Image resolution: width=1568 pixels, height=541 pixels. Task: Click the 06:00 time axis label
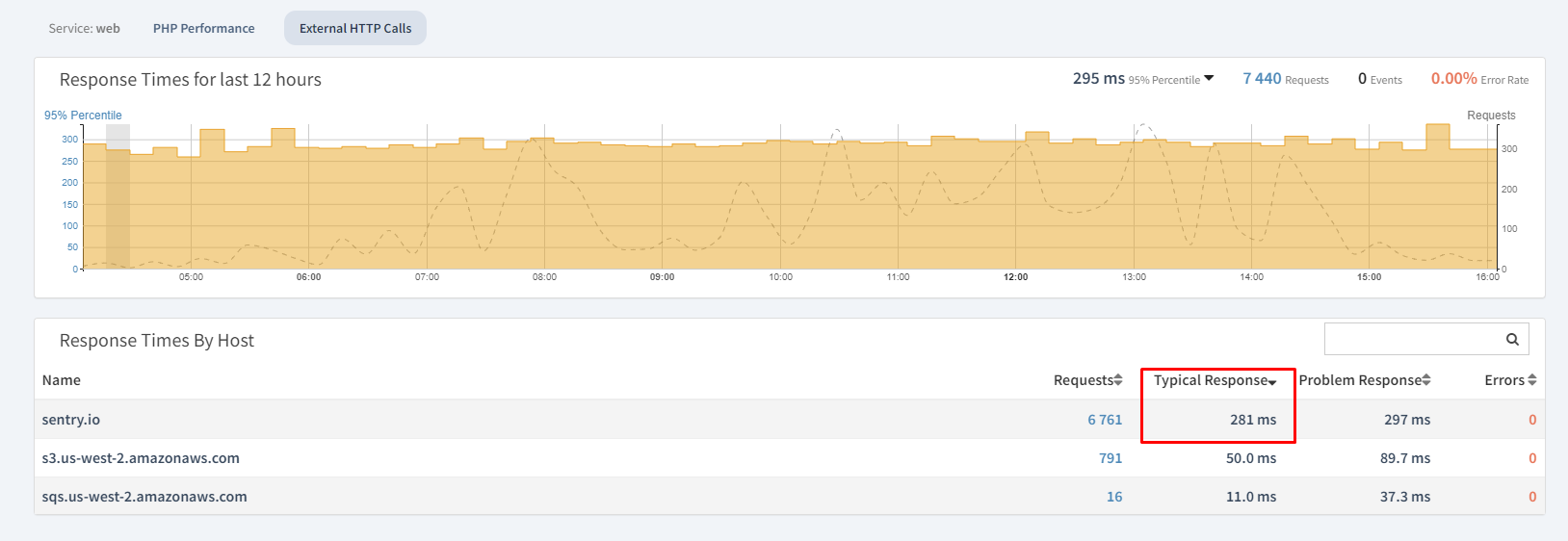(x=308, y=277)
